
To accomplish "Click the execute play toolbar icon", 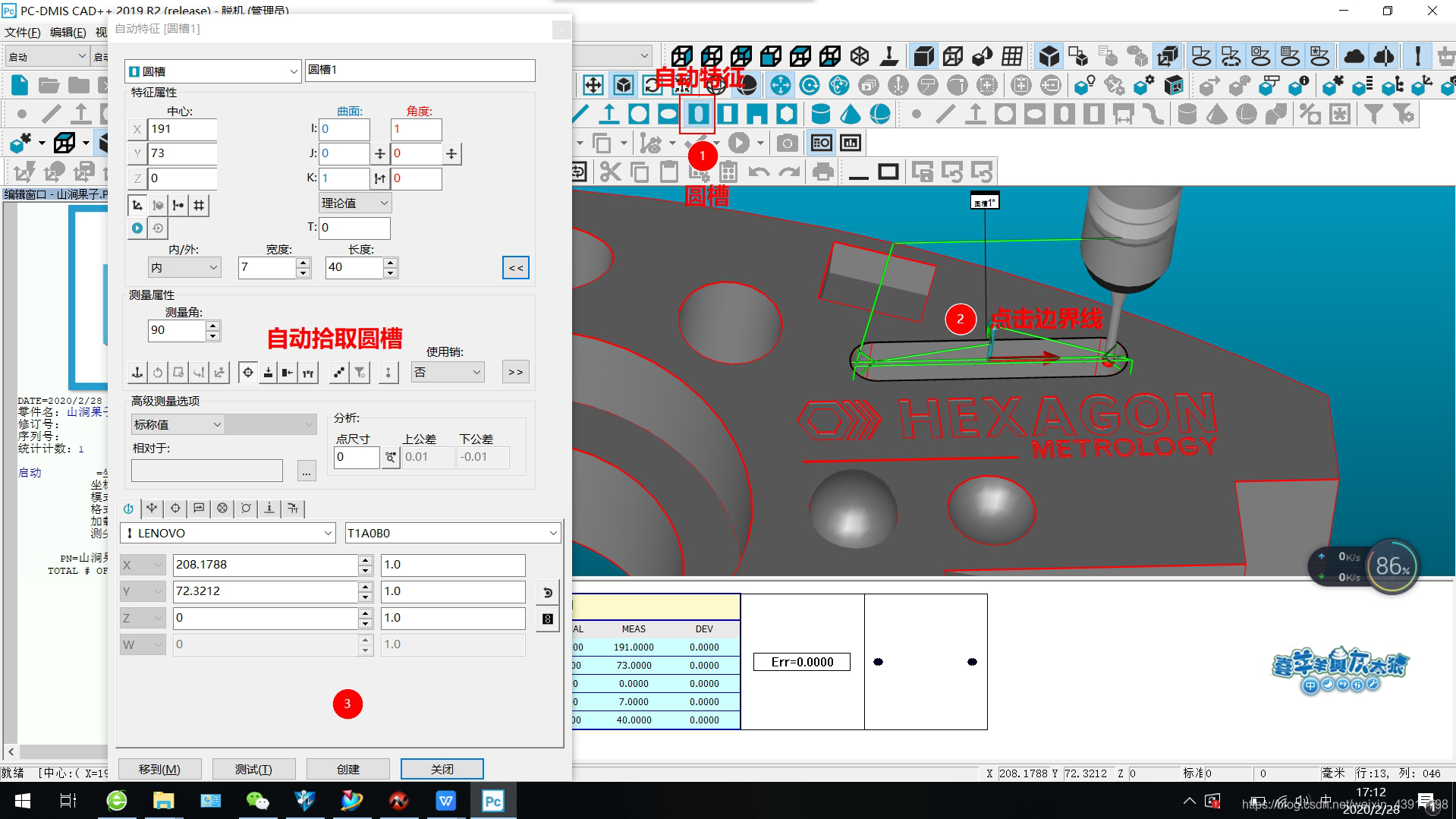I will tap(739, 143).
